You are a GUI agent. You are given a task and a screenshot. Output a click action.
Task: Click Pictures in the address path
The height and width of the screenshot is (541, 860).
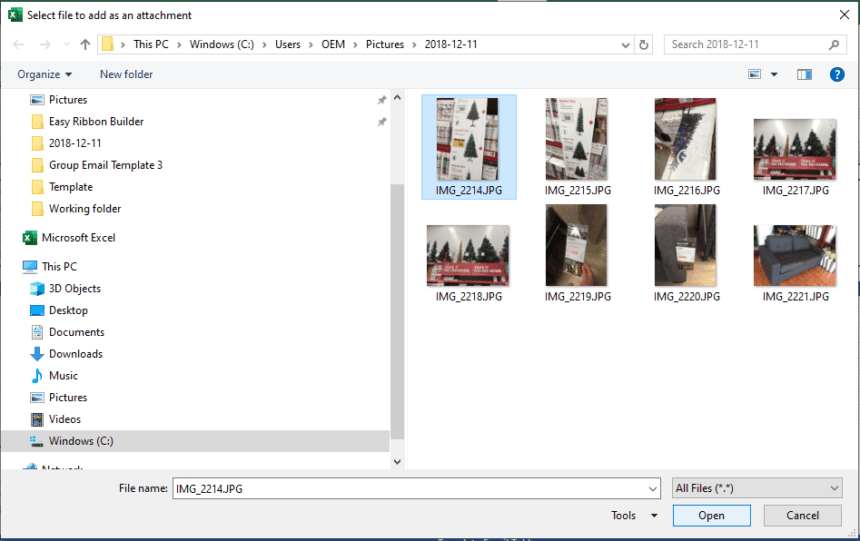(x=384, y=44)
